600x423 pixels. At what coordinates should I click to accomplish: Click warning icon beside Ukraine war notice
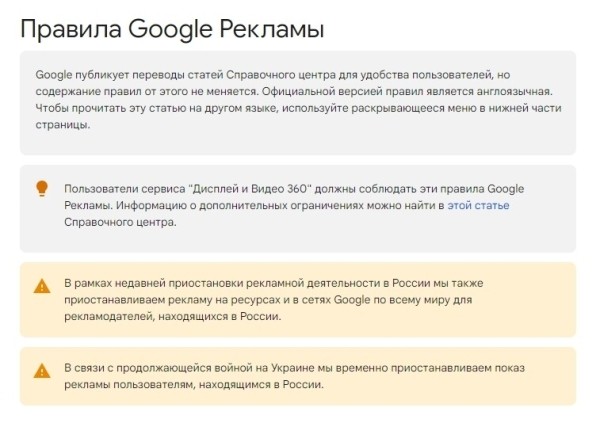tap(42, 370)
